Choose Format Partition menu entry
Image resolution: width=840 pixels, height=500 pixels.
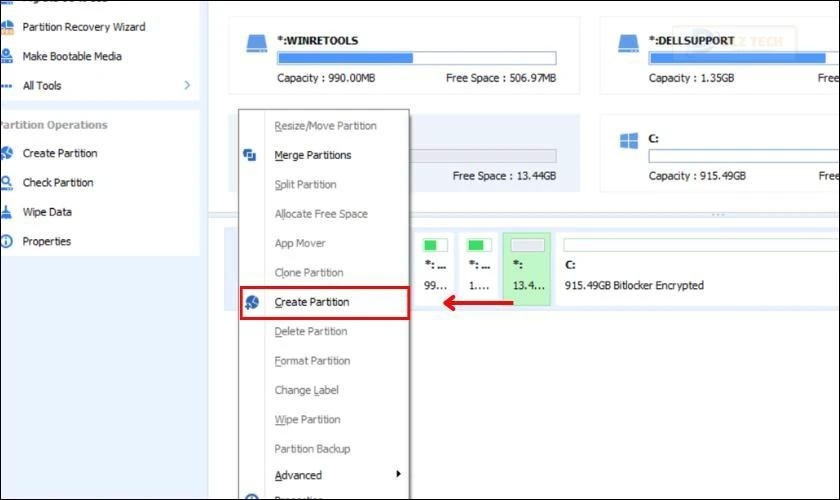pos(312,361)
